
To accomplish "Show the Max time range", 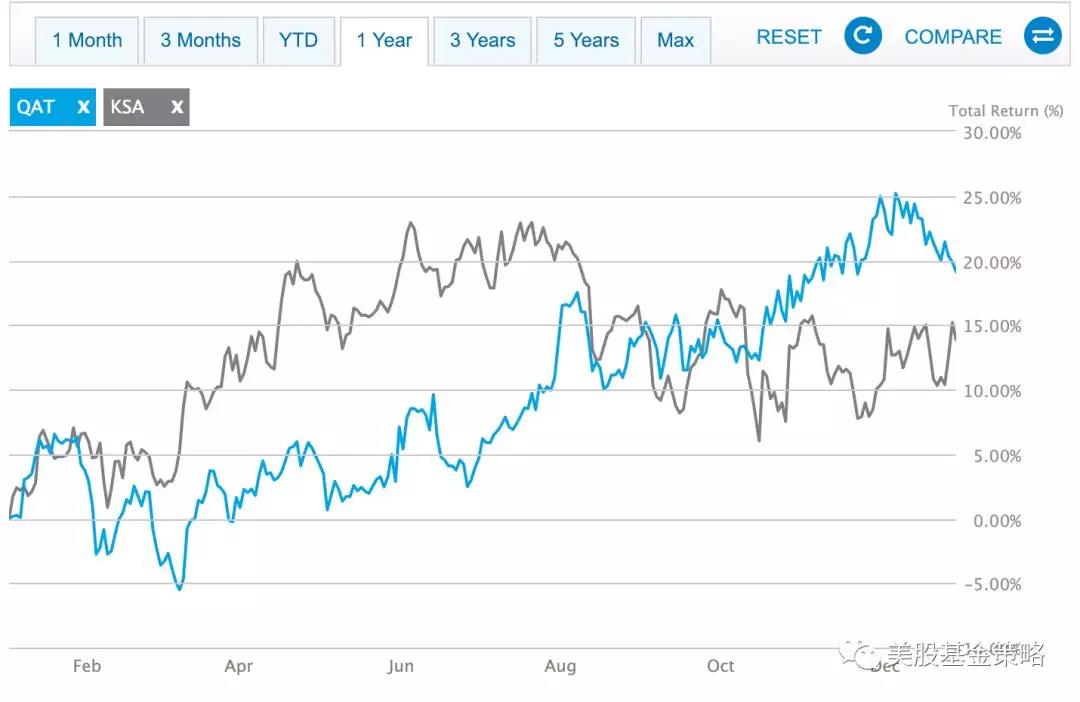I will (675, 41).
